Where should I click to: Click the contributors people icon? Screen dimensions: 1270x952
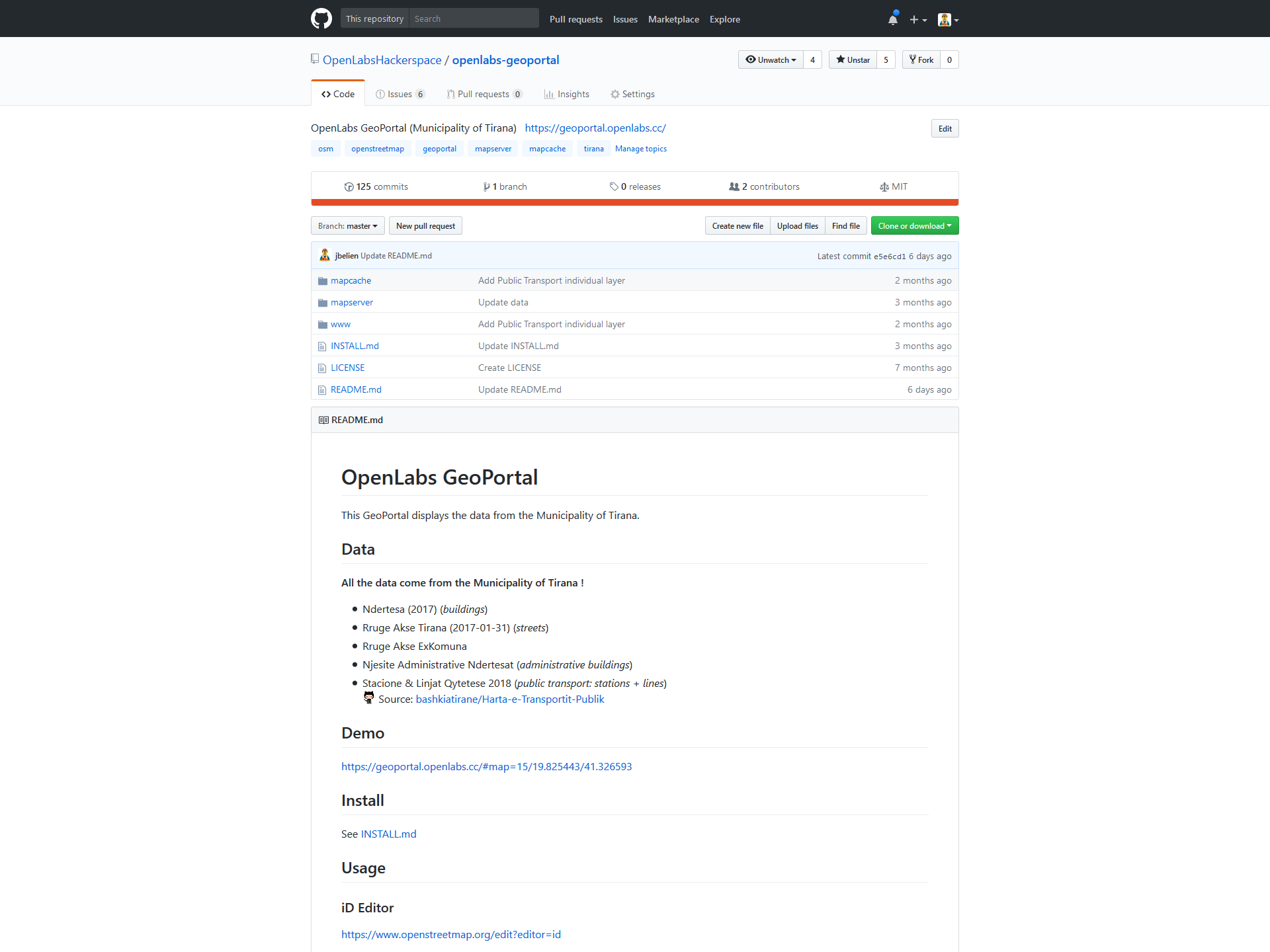tap(734, 187)
